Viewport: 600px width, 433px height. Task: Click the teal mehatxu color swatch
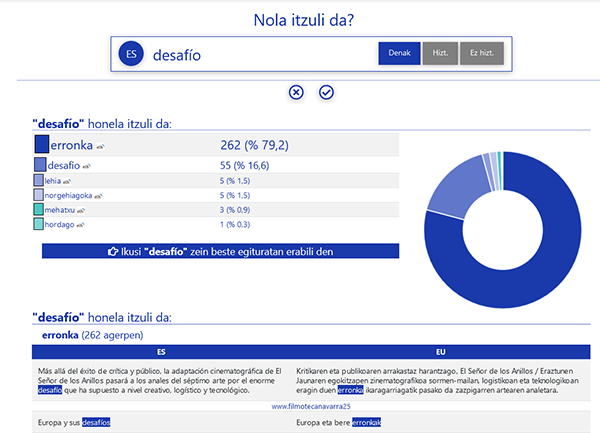tap(38, 211)
